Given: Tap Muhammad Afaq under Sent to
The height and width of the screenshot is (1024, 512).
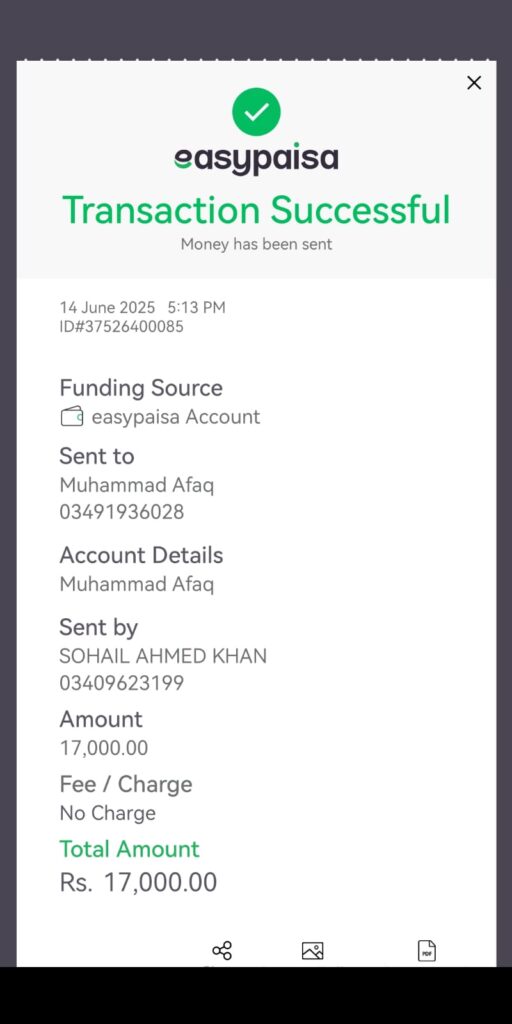Looking at the screenshot, I should tap(136, 485).
